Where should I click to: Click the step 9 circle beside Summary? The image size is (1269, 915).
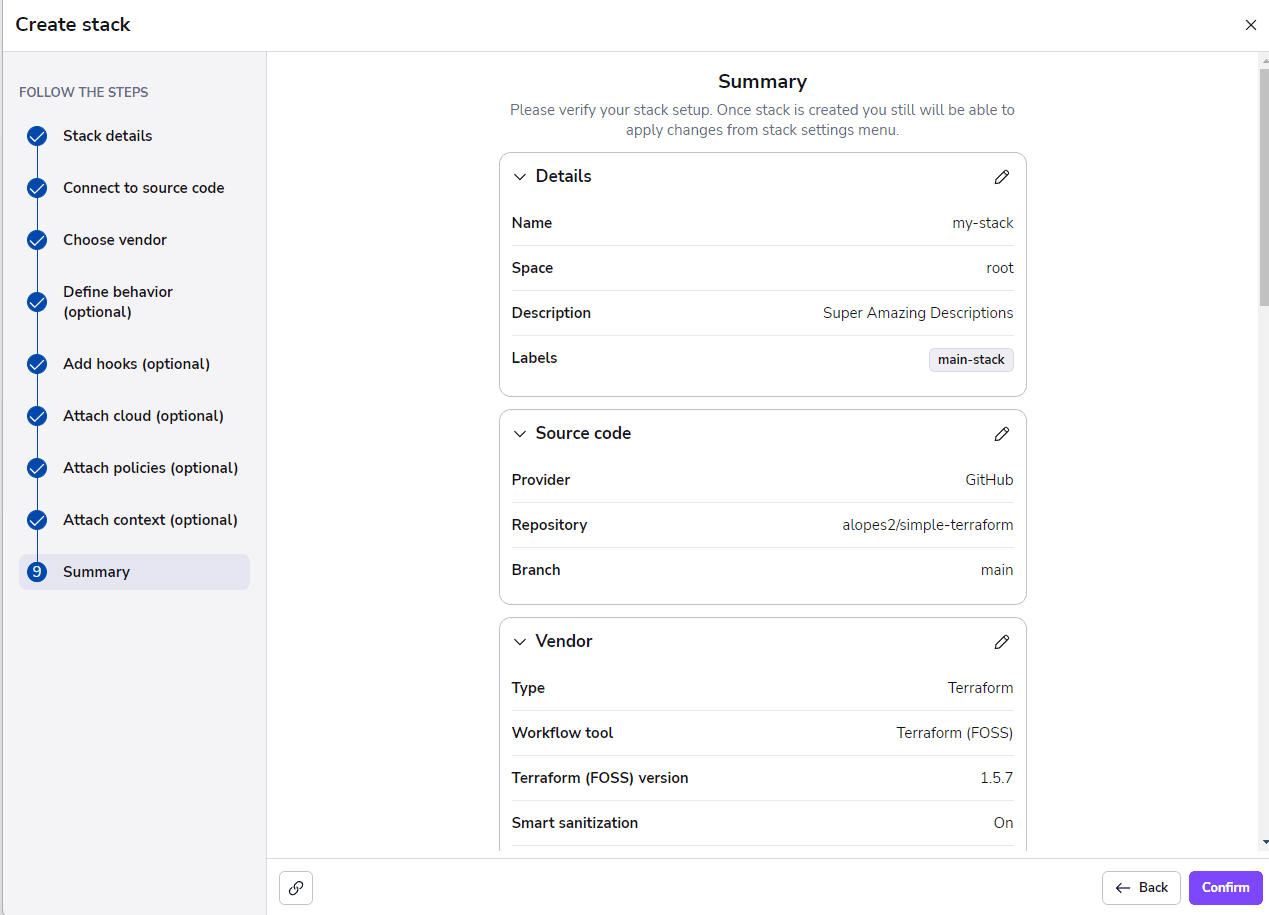point(36,571)
